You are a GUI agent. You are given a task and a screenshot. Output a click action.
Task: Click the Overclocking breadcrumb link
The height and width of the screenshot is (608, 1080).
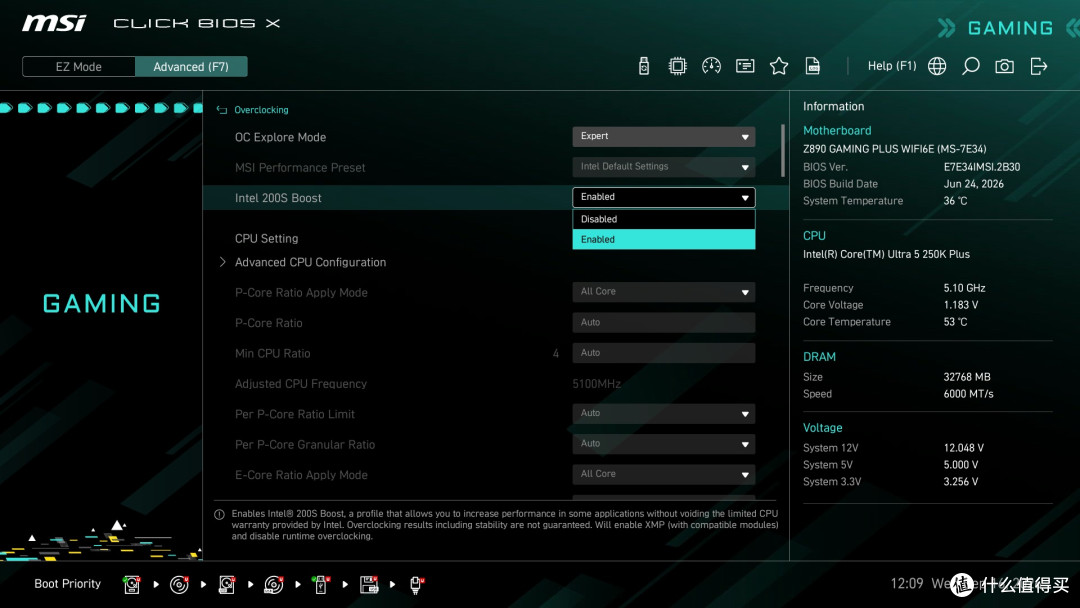(261, 110)
